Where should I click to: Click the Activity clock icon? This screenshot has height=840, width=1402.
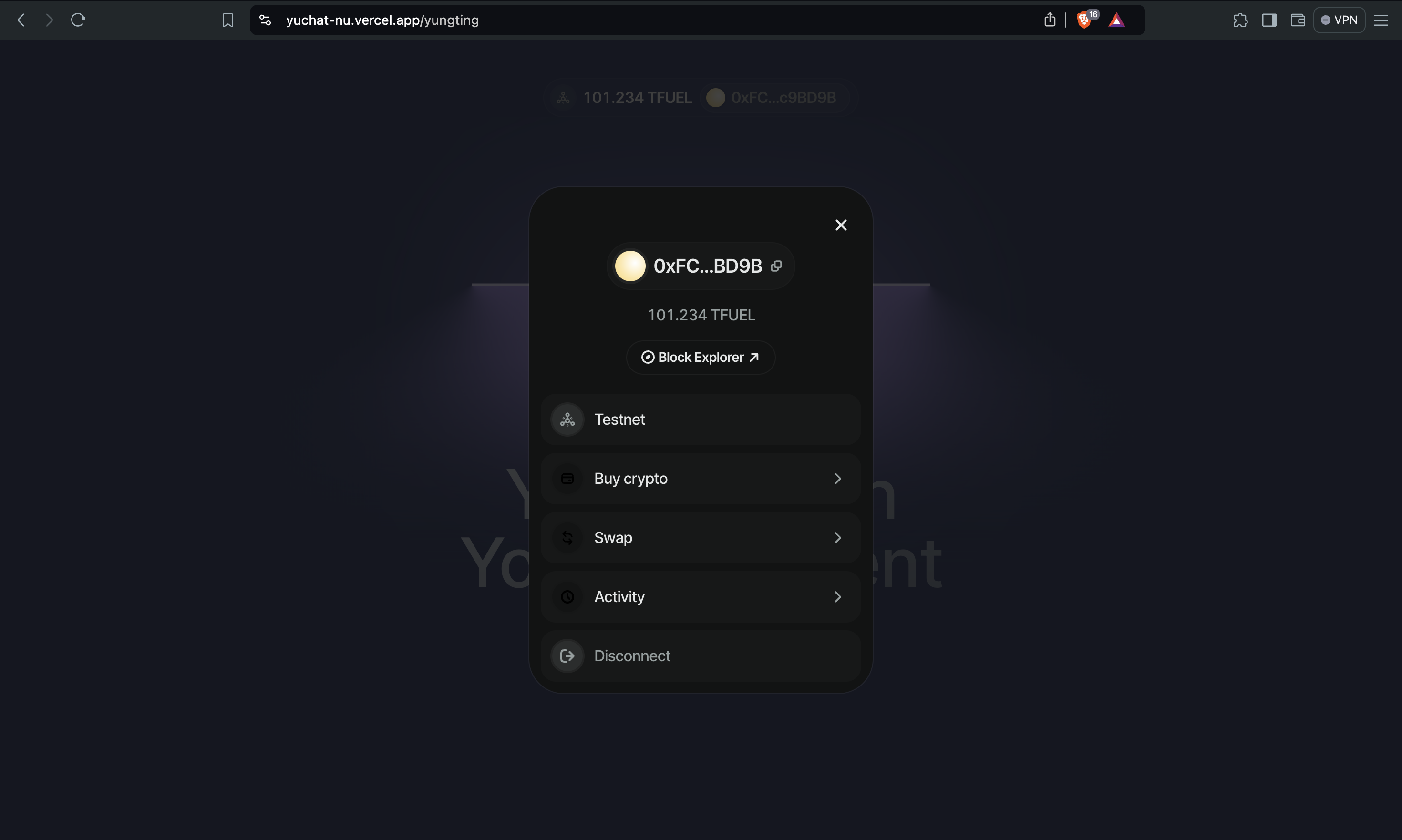click(x=567, y=596)
